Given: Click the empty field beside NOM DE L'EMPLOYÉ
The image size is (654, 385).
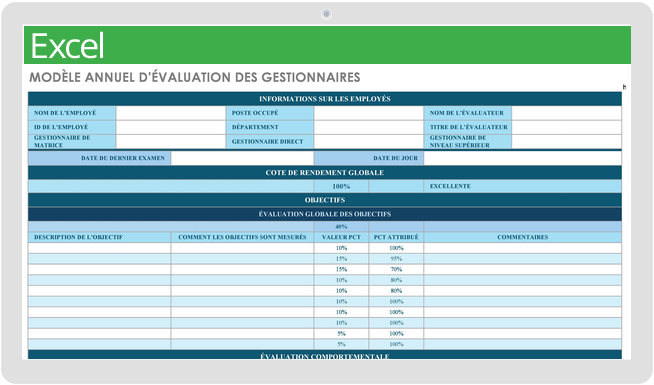Looking at the screenshot, I should click(x=171, y=113).
